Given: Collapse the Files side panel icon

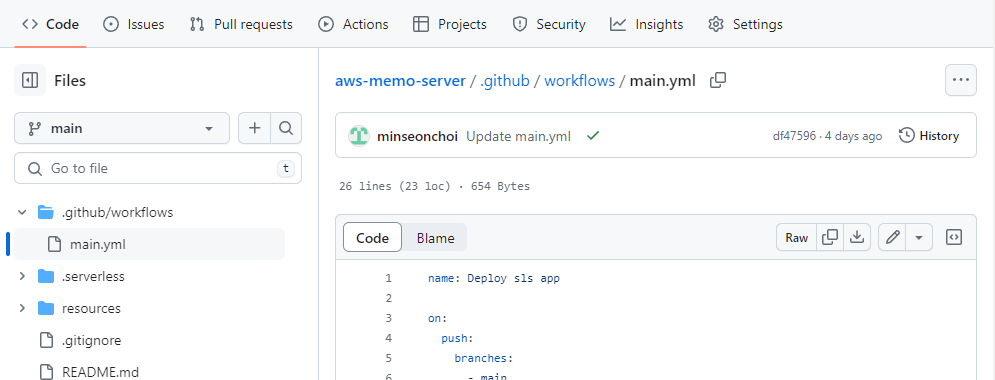Looking at the screenshot, I should coord(30,80).
